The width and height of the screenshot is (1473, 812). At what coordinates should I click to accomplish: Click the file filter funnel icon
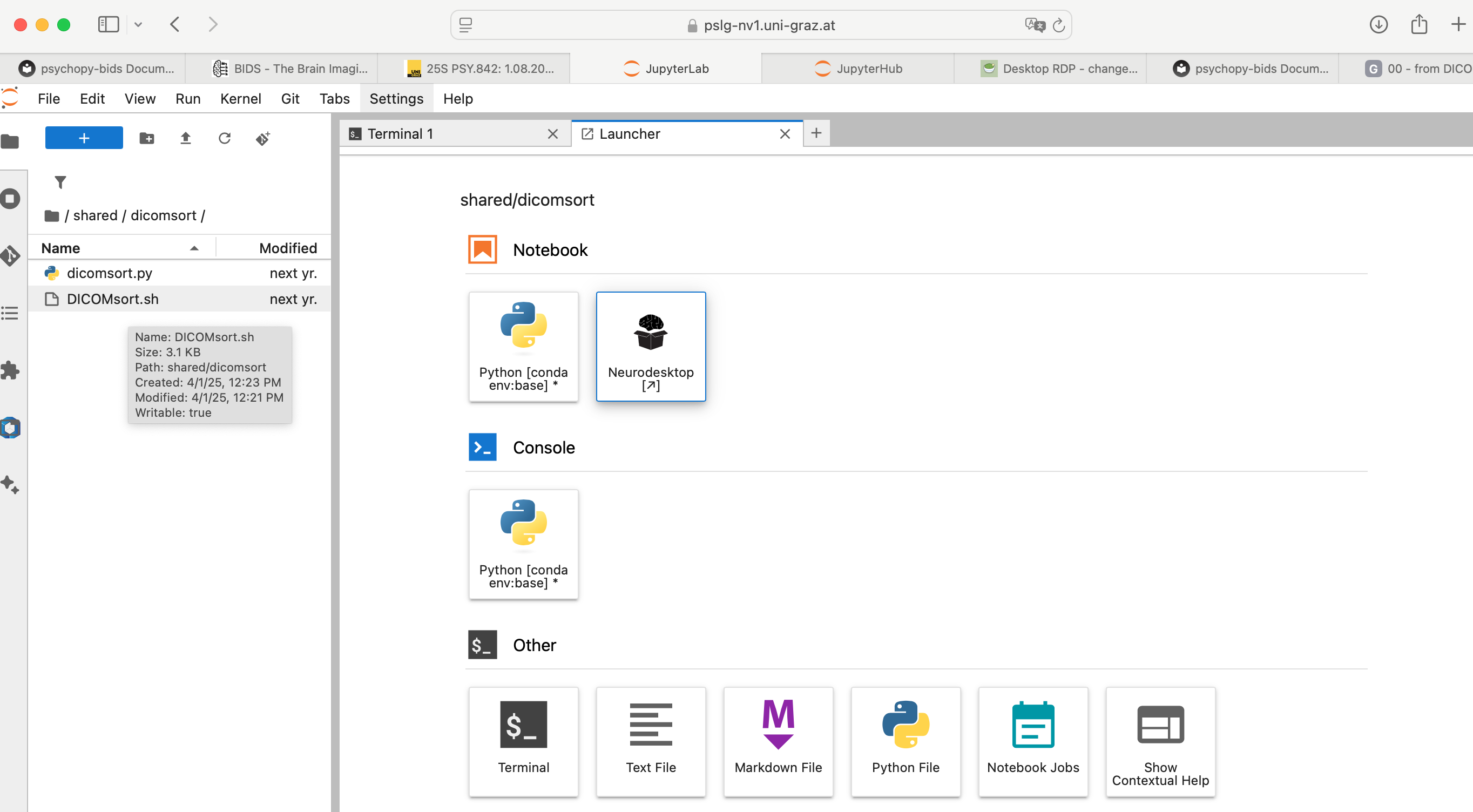pos(60,182)
